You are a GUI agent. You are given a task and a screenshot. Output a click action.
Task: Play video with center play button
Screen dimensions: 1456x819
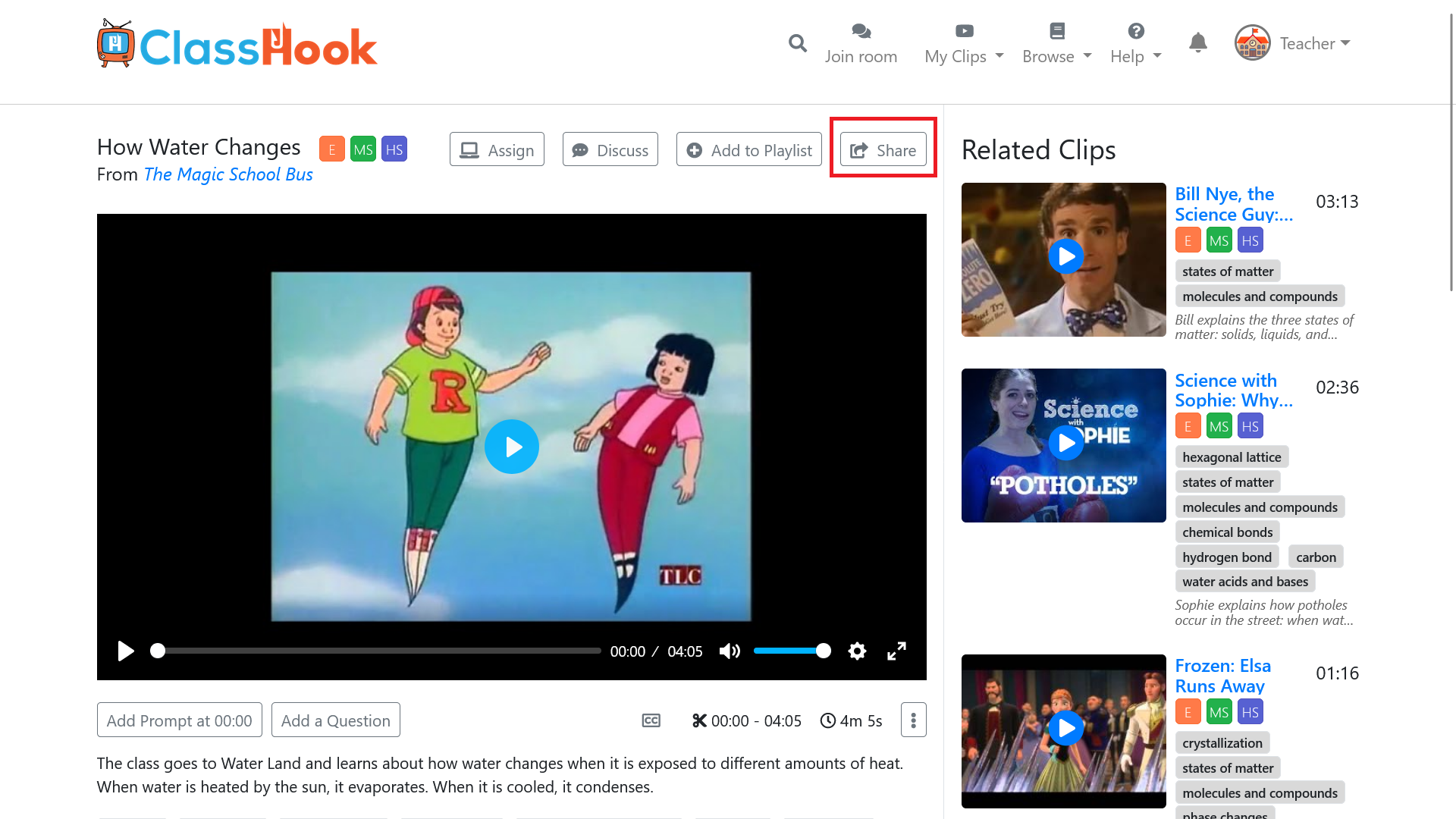click(x=512, y=447)
